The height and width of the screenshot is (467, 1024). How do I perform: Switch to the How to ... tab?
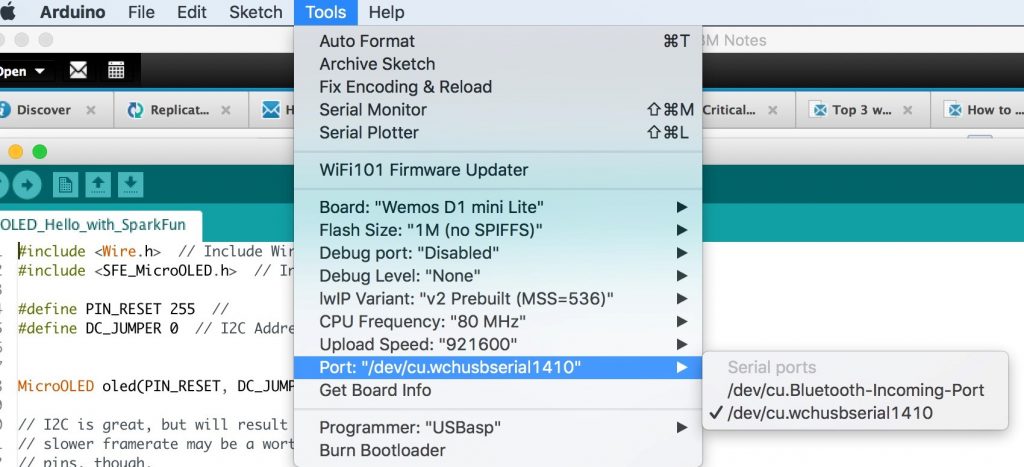[x=978, y=110]
